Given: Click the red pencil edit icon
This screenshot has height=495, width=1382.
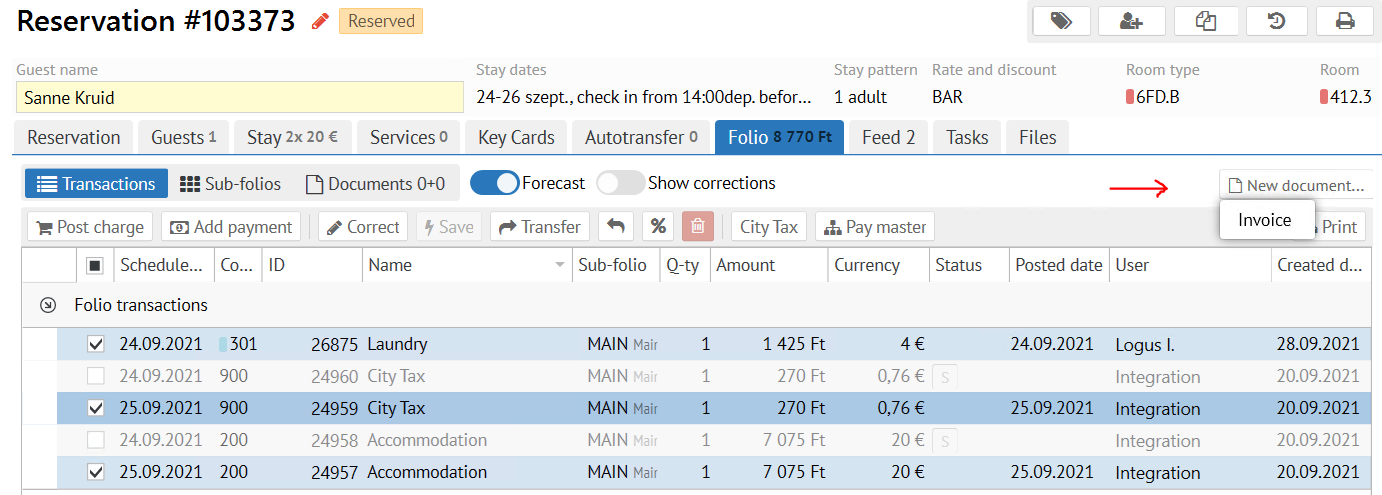Looking at the screenshot, I should coord(320,21).
